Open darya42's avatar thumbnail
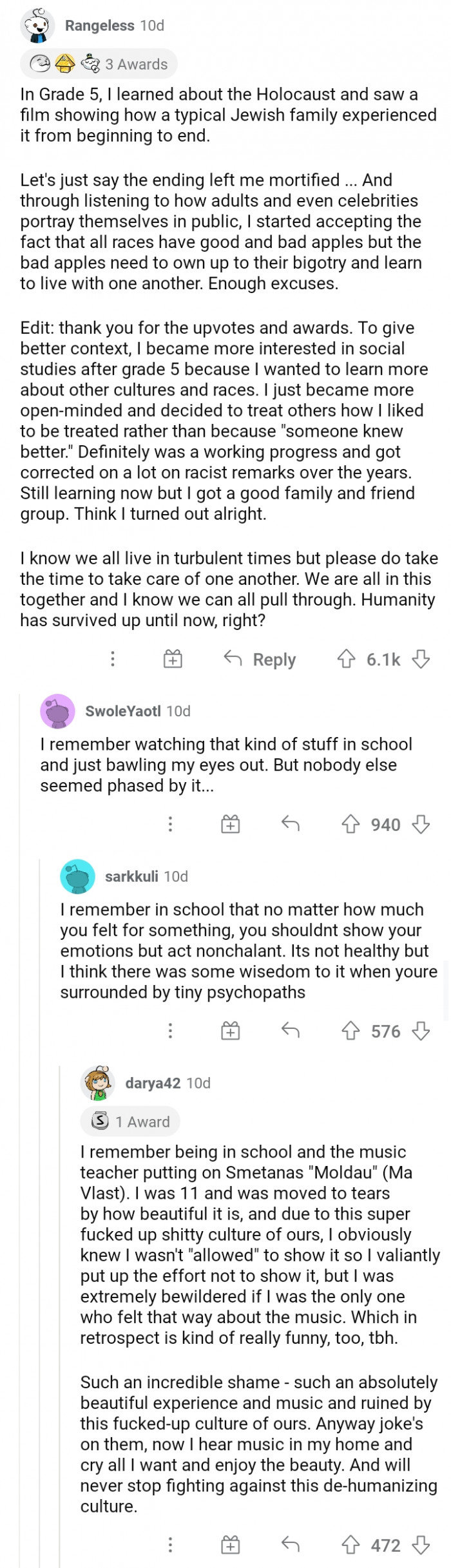Viewport: 451px width, 1568px height. tap(98, 1082)
